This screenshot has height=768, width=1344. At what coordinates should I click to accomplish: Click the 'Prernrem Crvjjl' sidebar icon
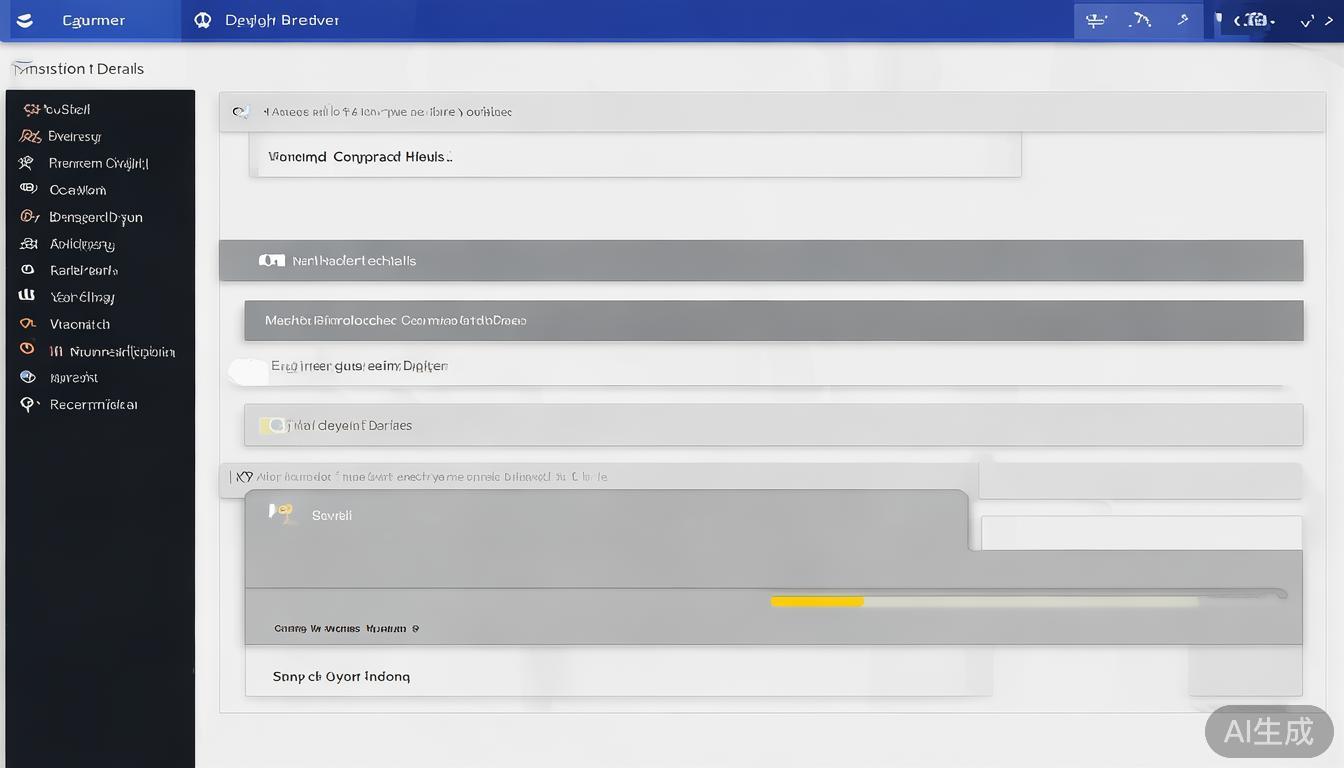pos(27,163)
